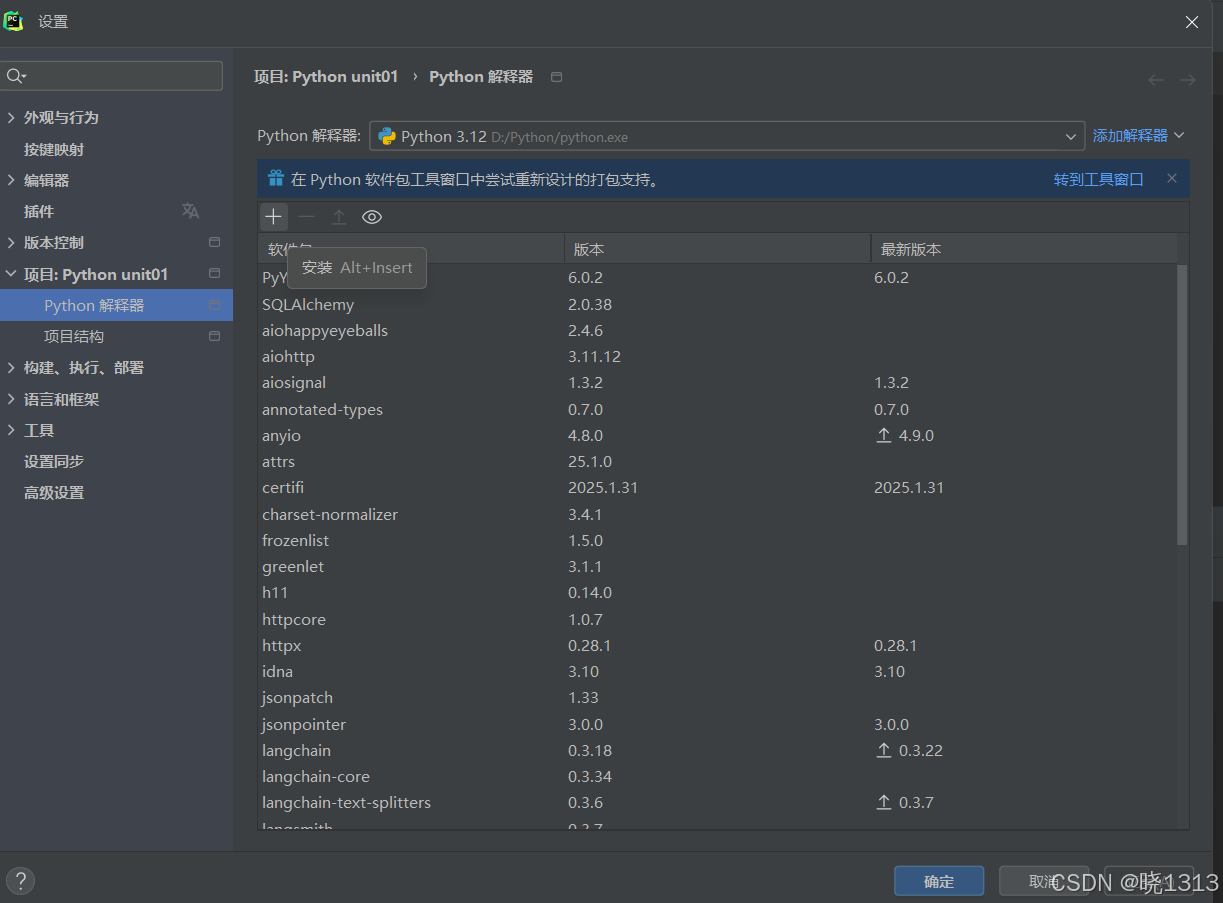Toggle the eye icon to show early releases
Screen dimensions: 1223x903
(372, 217)
